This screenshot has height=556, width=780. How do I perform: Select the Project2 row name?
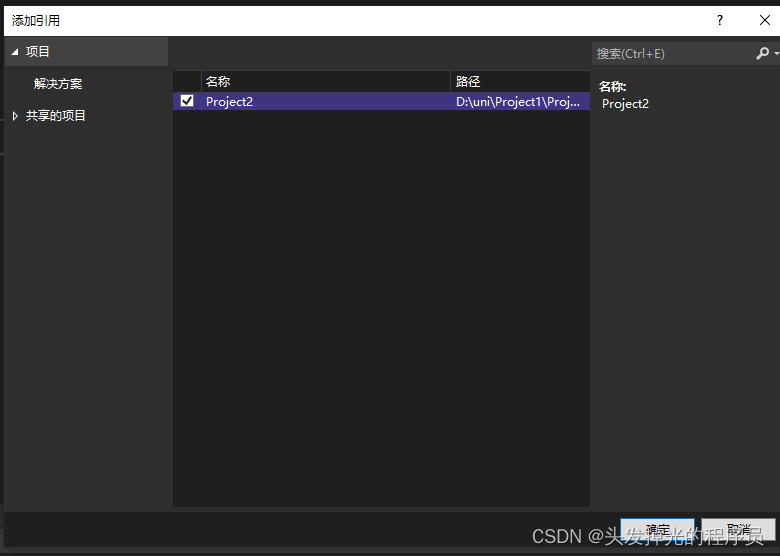pyautogui.click(x=229, y=101)
